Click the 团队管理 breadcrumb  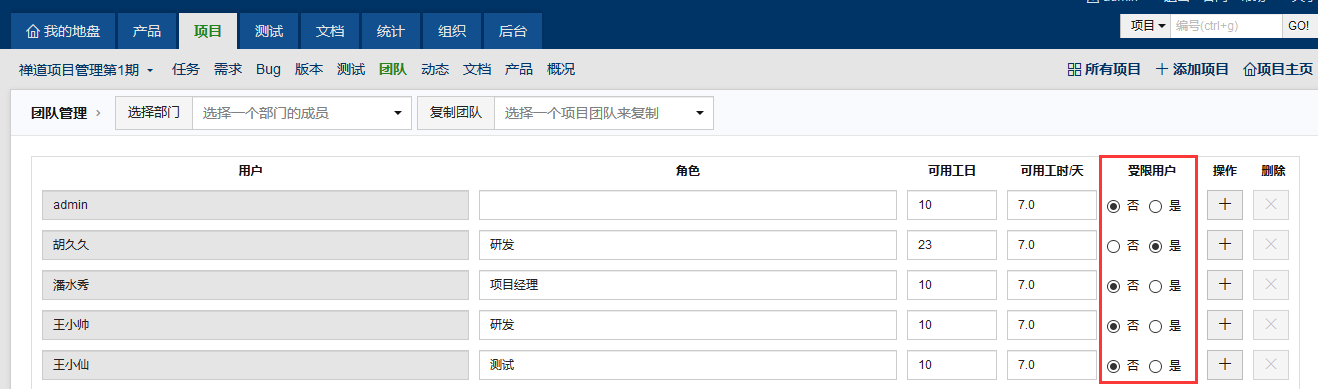[x=59, y=113]
